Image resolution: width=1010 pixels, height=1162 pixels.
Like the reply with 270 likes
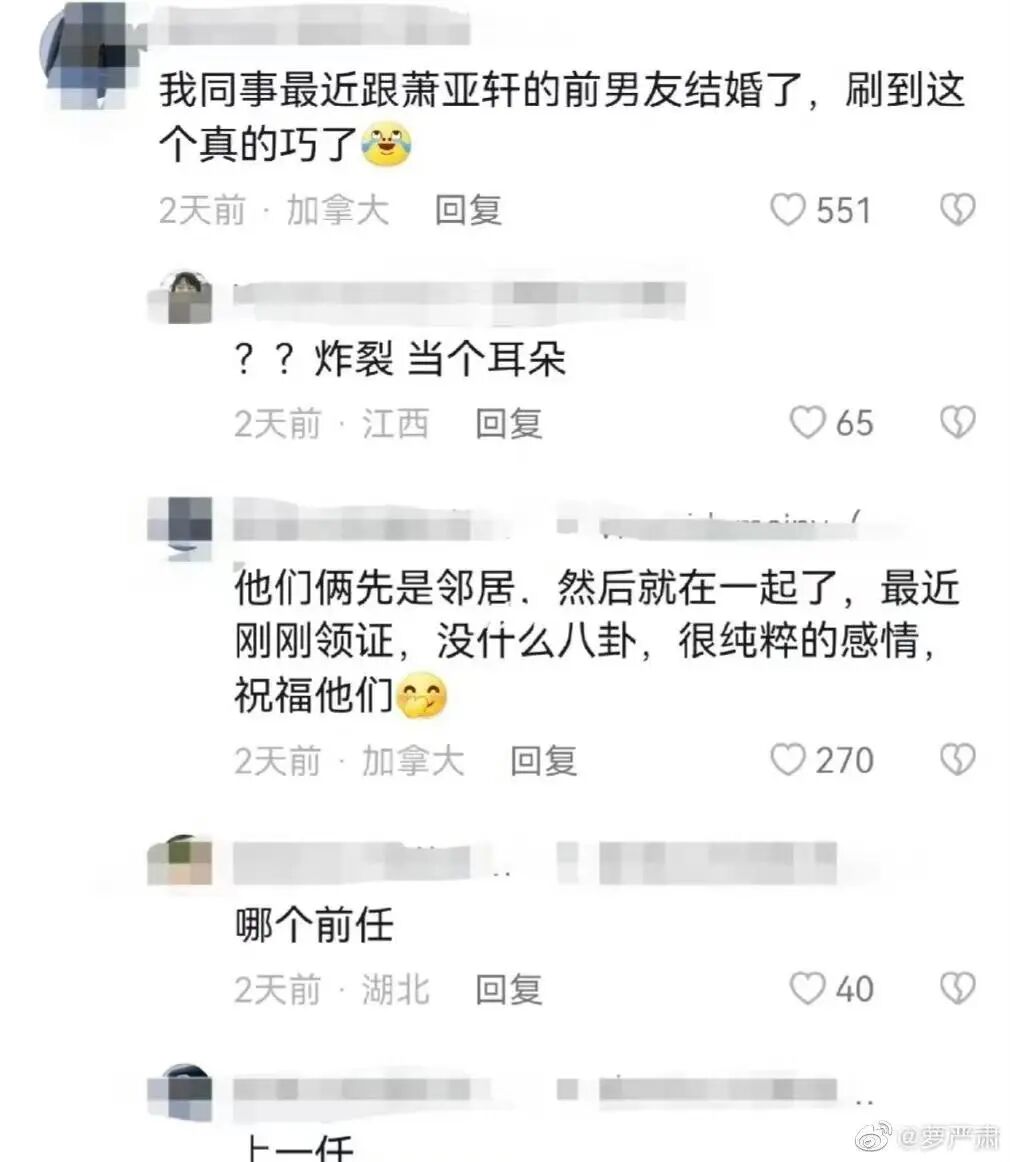(788, 760)
